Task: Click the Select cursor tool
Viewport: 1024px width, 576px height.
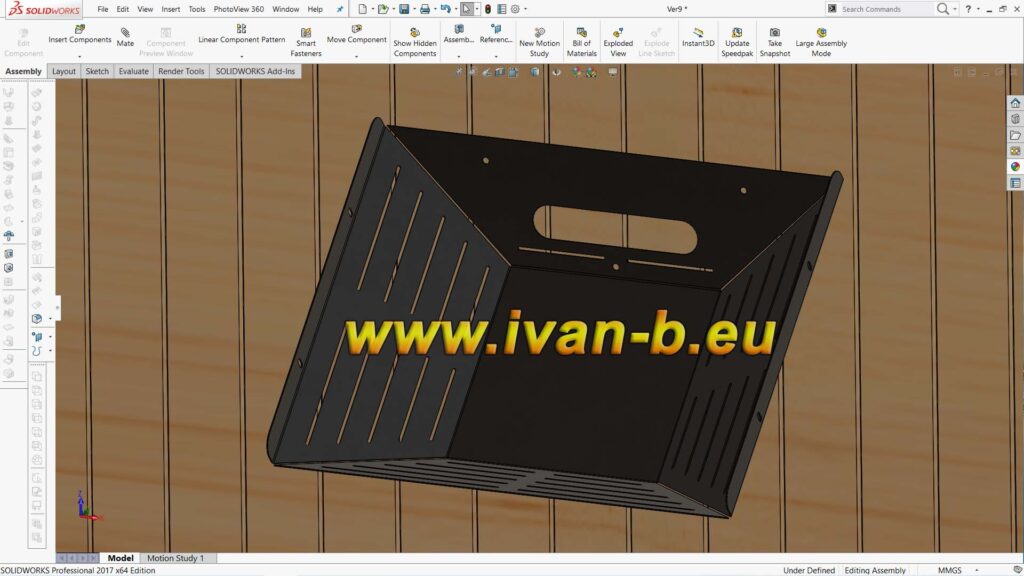Action: click(466, 9)
